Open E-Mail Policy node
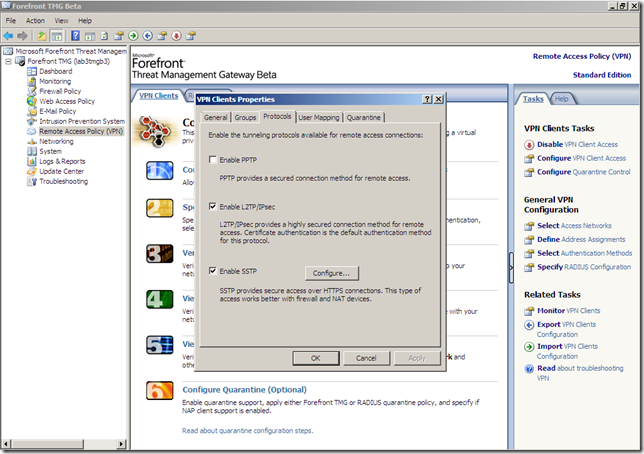 pyautogui.click(x=58, y=111)
